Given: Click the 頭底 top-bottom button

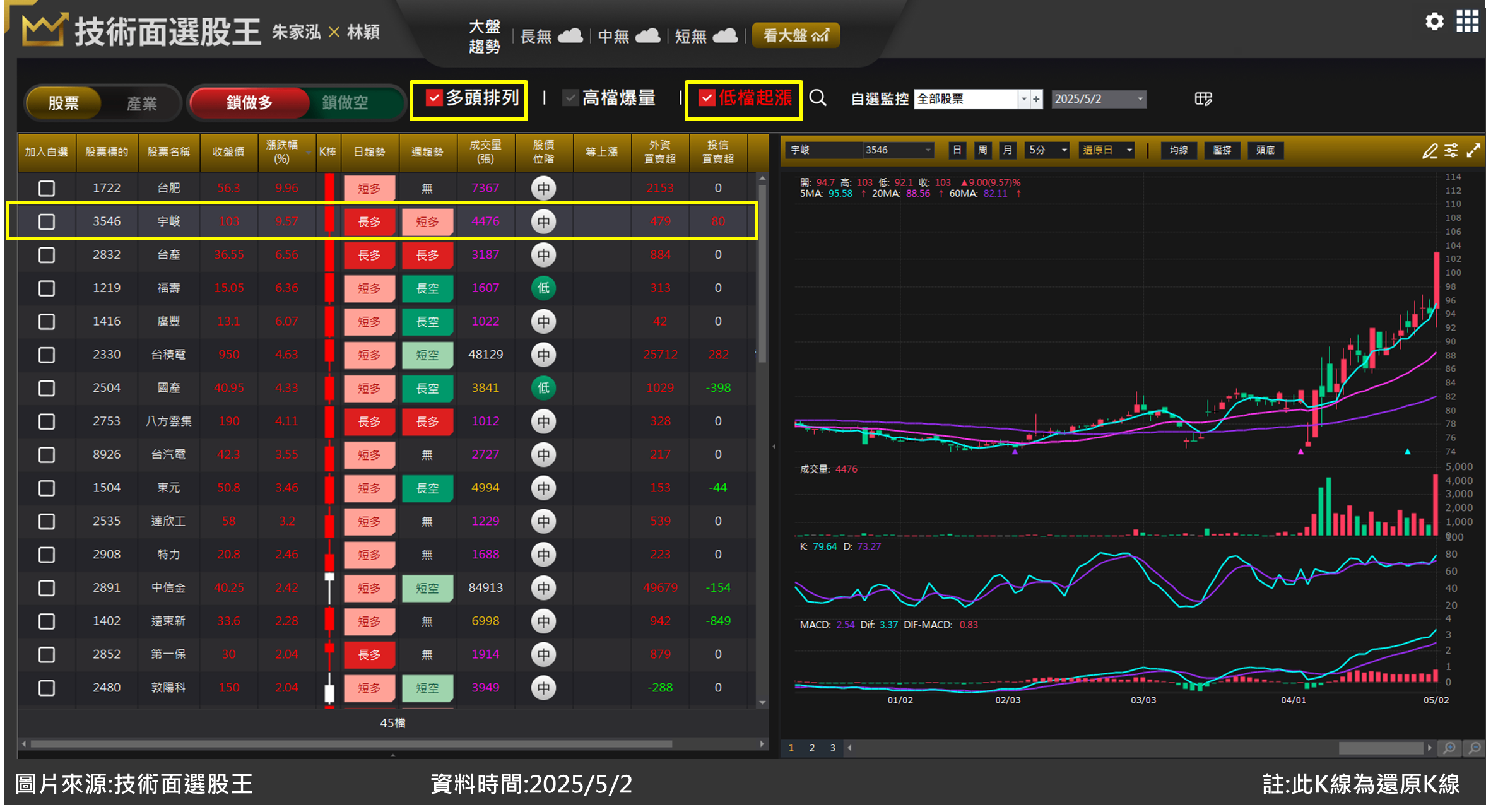Looking at the screenshot, I should pyautogui.click(x=1265, y=150).
